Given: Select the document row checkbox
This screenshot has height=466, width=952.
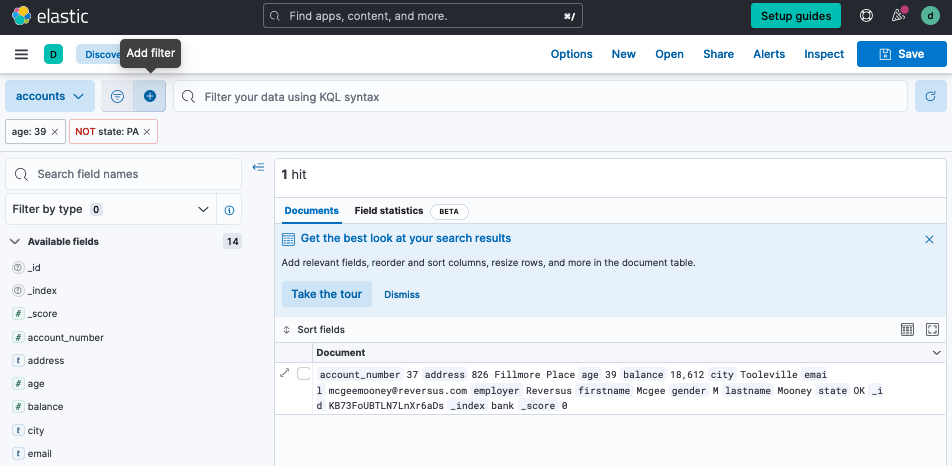Looking at the screenshot, I should 304,374.
